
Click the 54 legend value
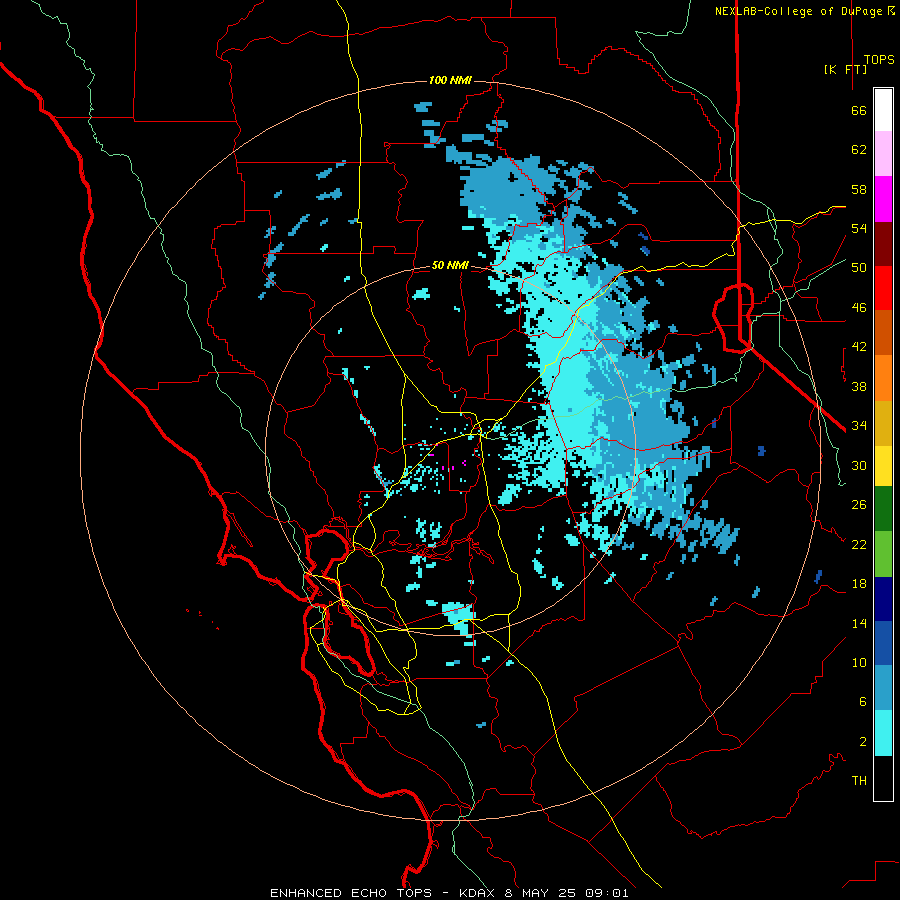point(859,228)
